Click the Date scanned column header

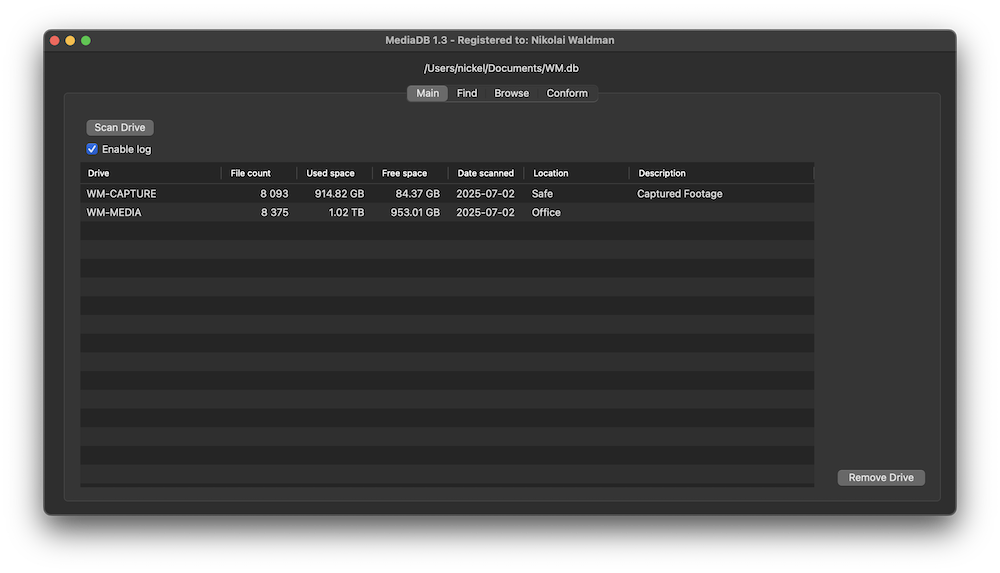485,173
